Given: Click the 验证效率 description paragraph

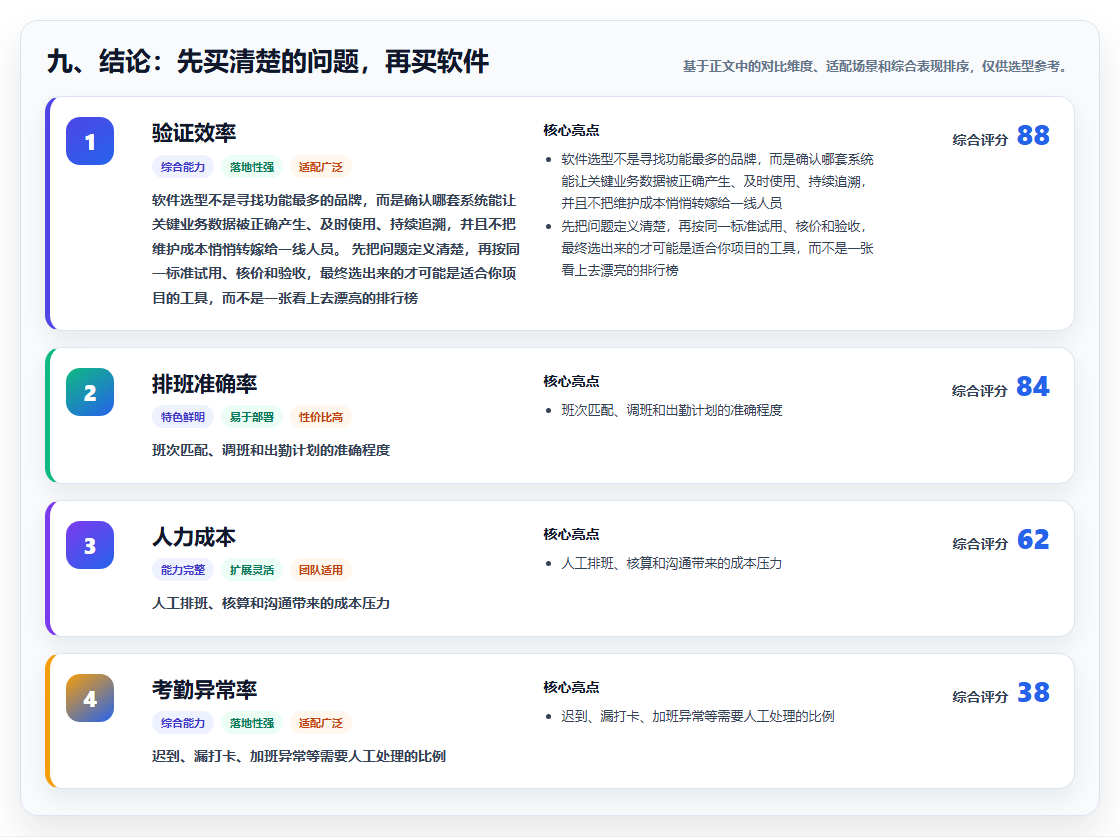Looking at the screenshot, I should point(336,249).
